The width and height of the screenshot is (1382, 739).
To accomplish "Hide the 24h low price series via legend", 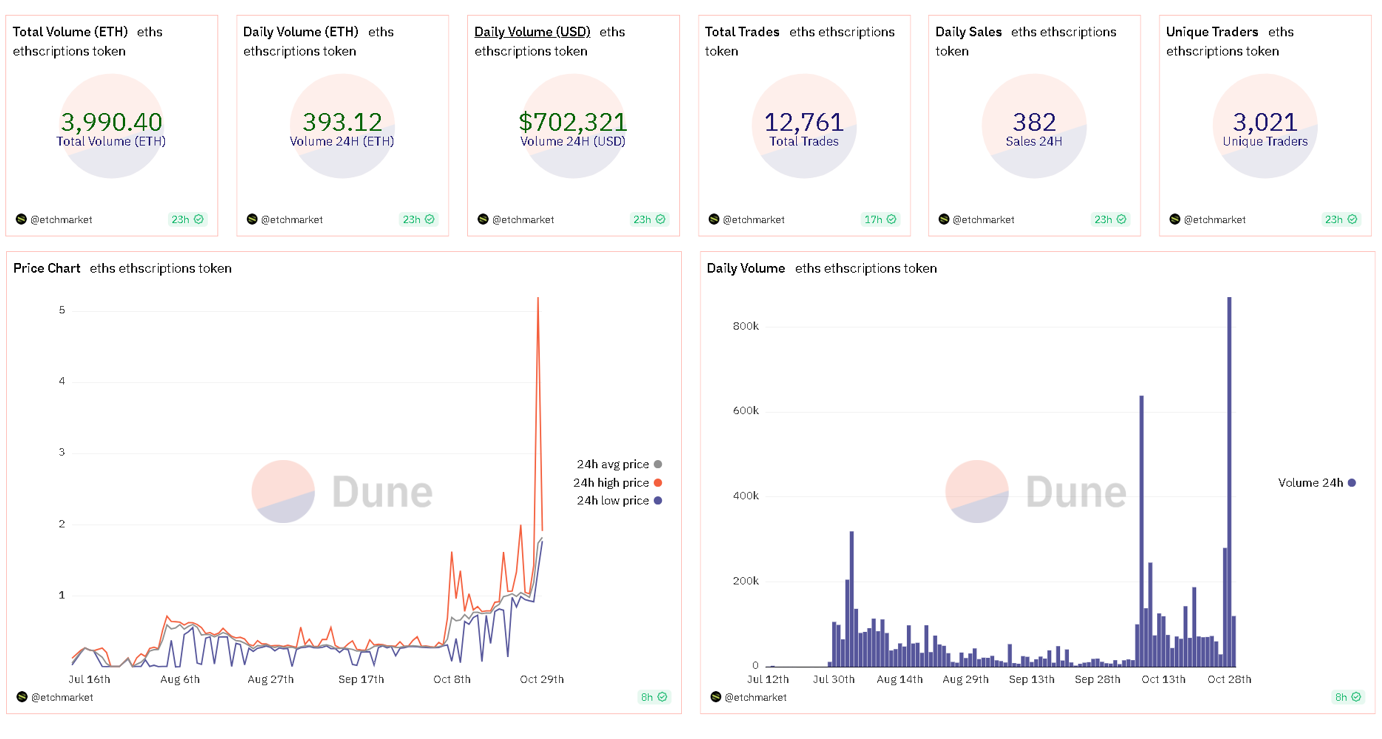I will point(613,500).
